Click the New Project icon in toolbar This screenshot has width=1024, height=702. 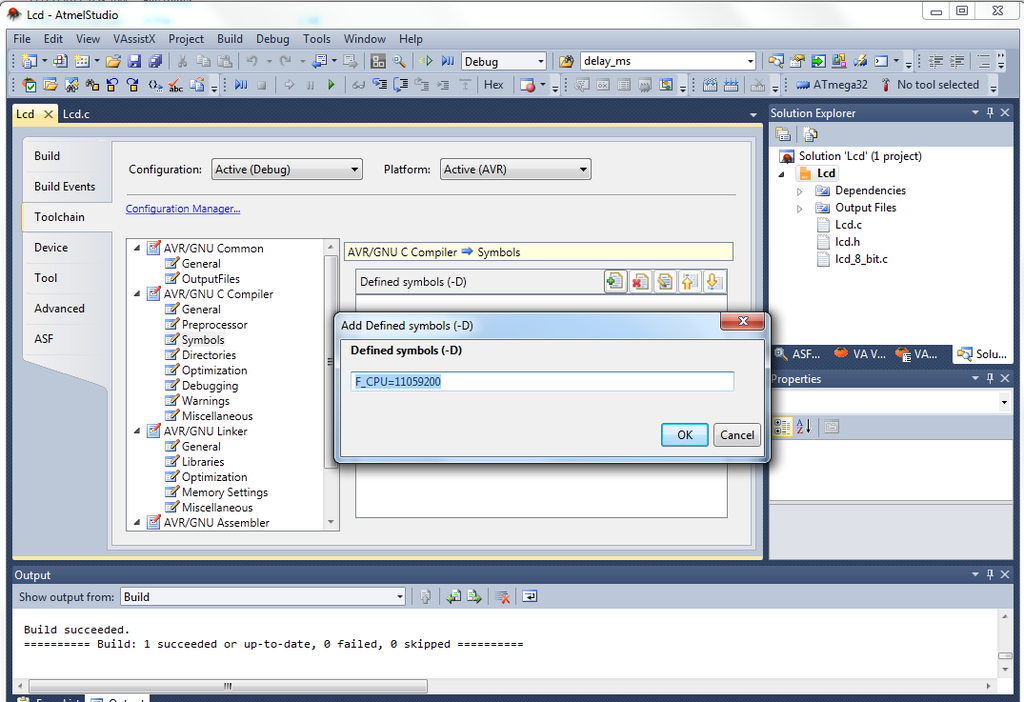[x=29, y=61]
